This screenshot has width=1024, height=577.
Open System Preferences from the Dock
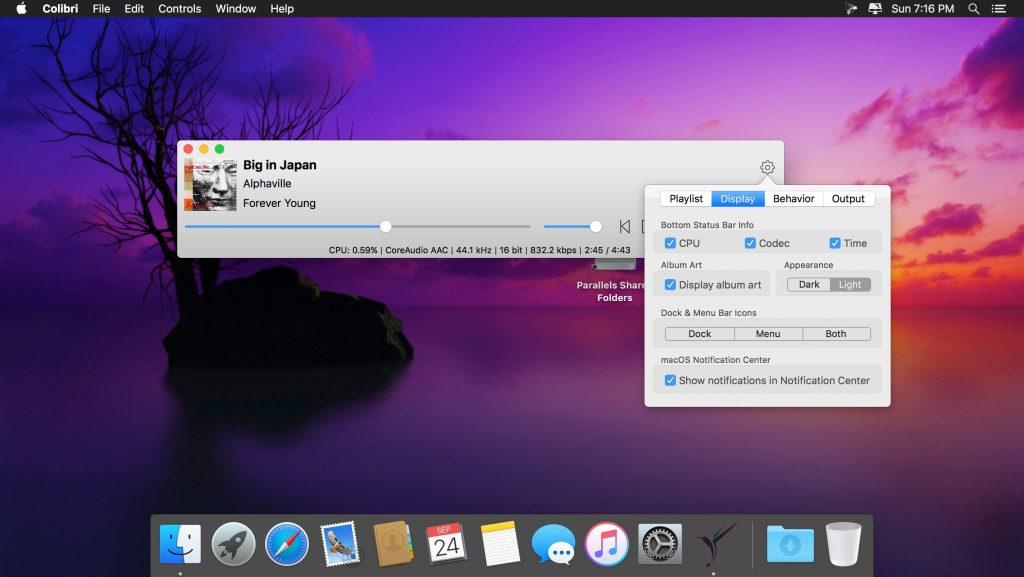tap(660, 545)
